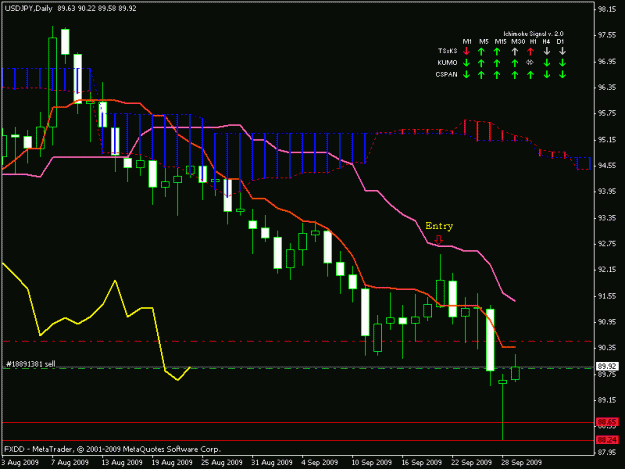The image size is (625, 469).
Task: Click the 16 Sep 2009 date label
Action: coord(422,462)
